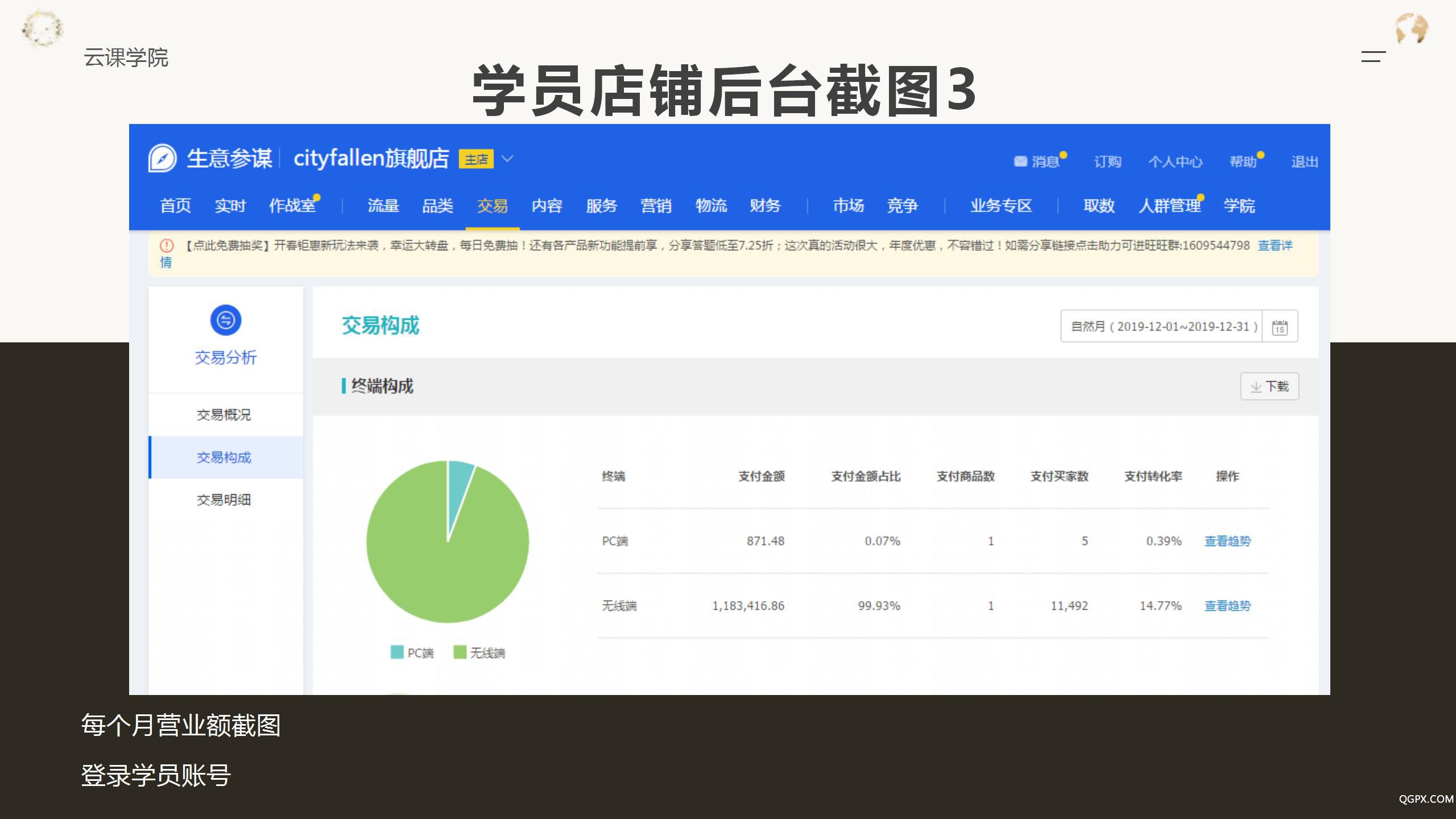Click the 支付转化率 column header

click(1153, 476)
